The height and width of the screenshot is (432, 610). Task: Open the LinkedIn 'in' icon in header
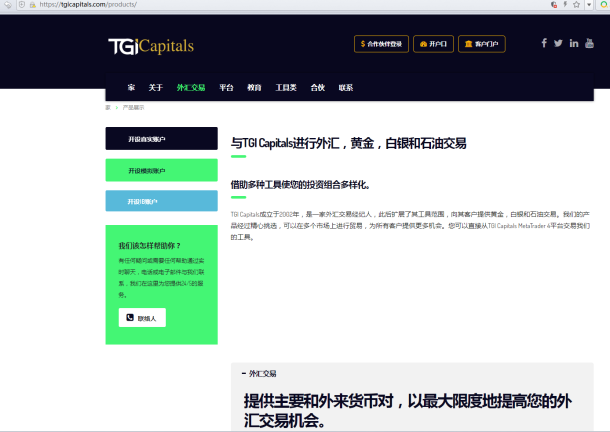[x=574, y=43]
